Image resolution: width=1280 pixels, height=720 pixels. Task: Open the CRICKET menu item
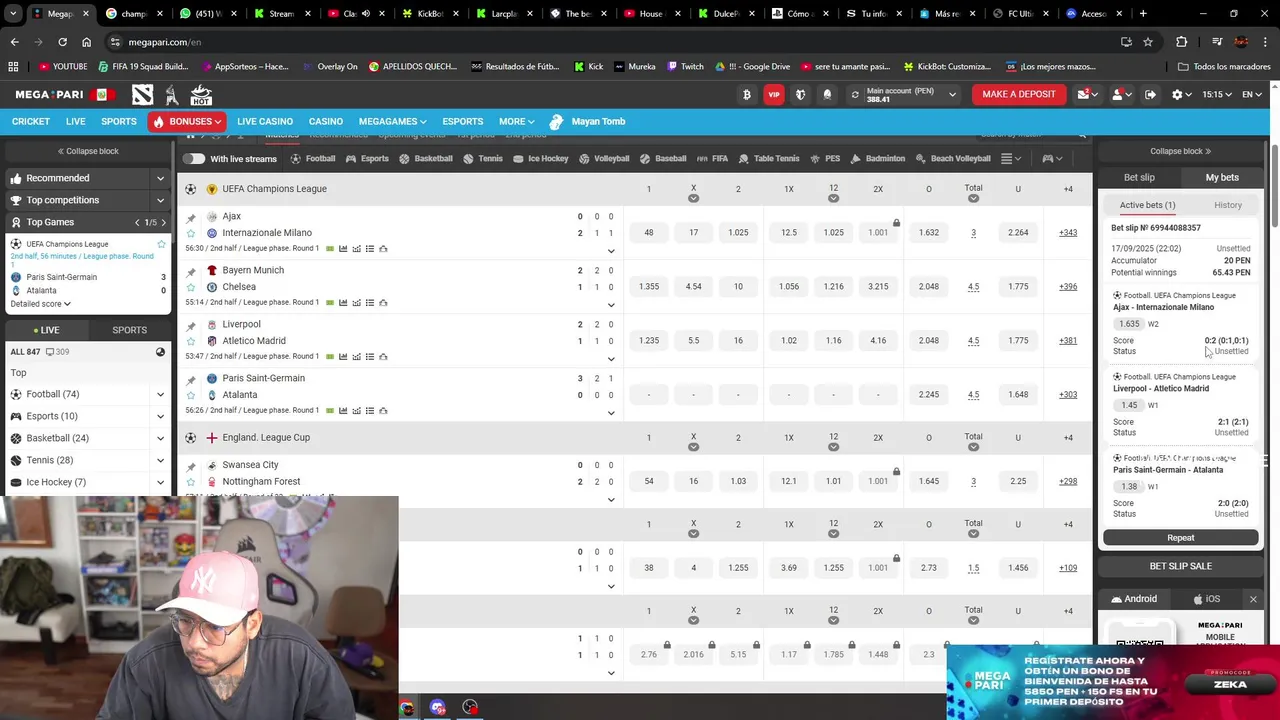pos(31,121)
